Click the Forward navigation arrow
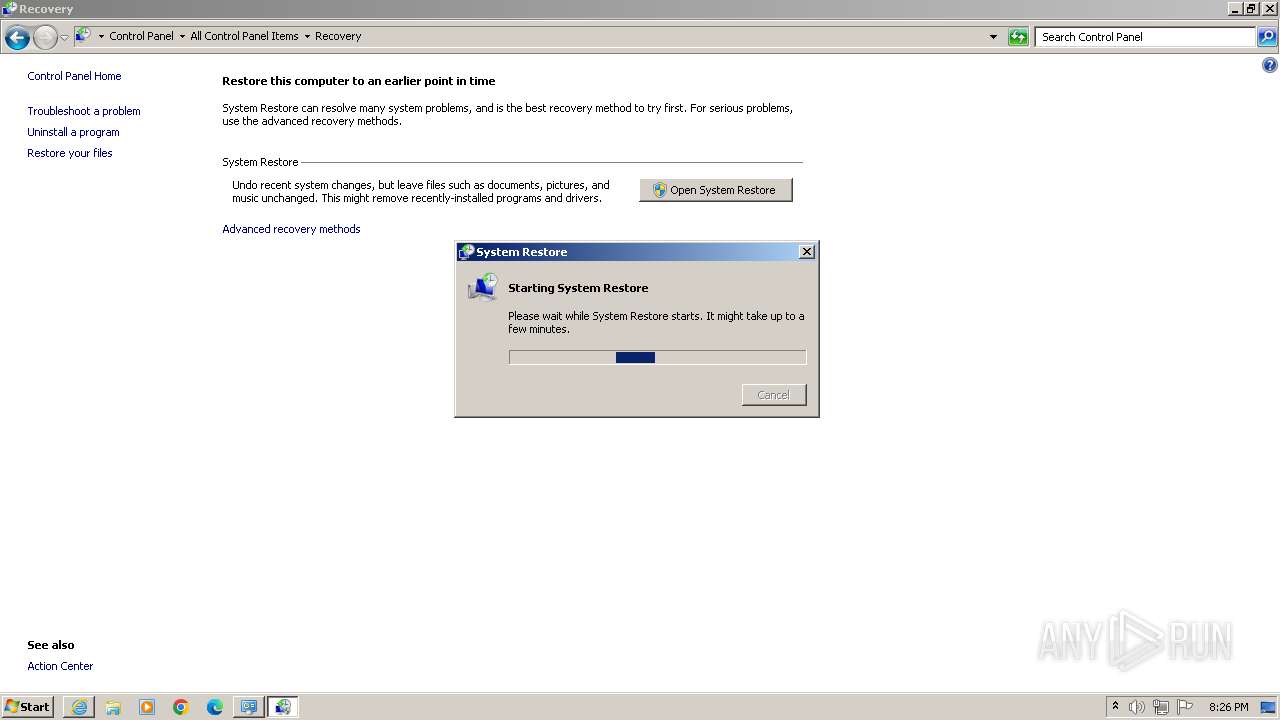The image size is (1280, 720). point(45,37)
